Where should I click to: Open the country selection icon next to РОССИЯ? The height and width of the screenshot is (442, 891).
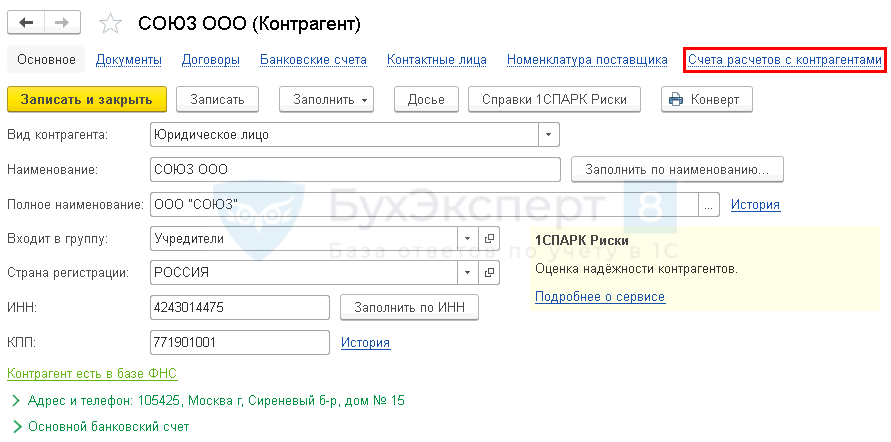click(x=489, y=273)
